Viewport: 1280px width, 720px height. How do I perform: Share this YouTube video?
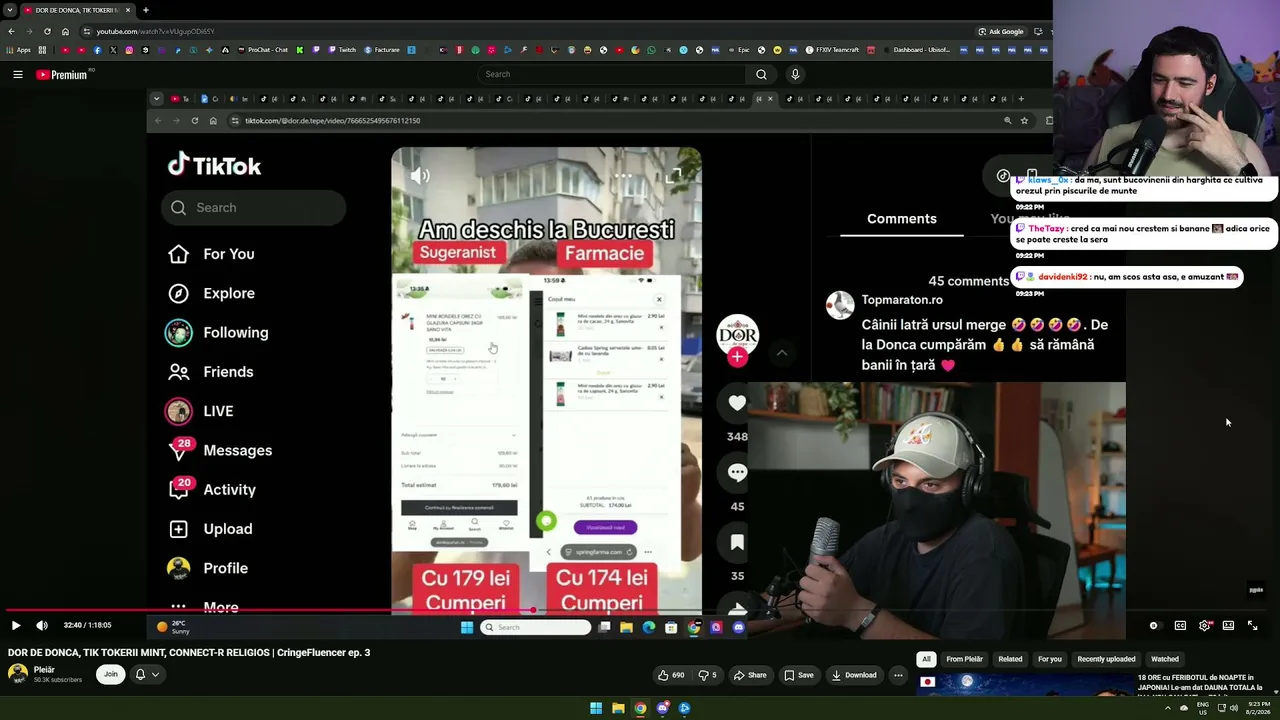click(x=750, y=675)
